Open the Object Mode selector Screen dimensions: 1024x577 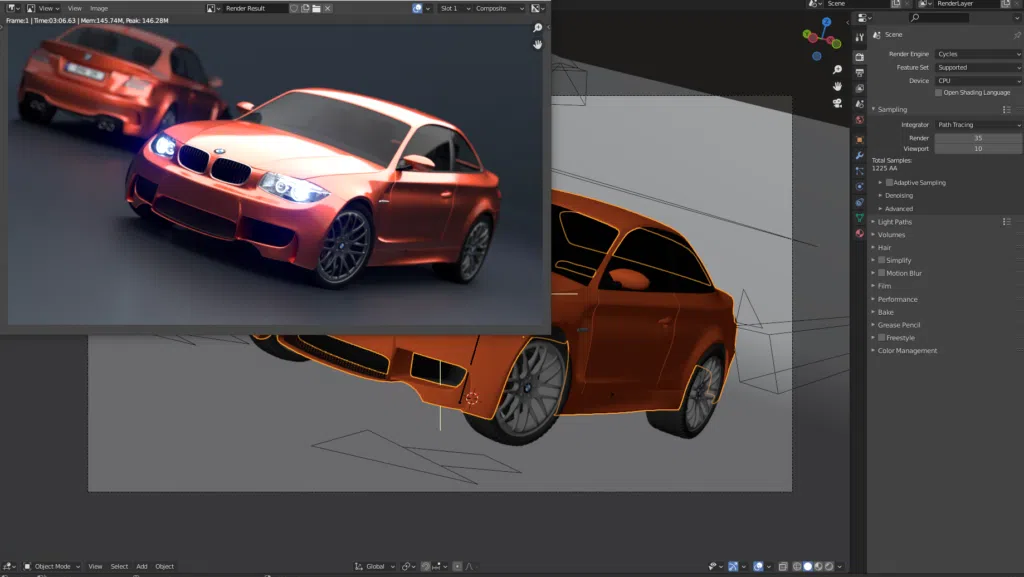pos(54,566)
